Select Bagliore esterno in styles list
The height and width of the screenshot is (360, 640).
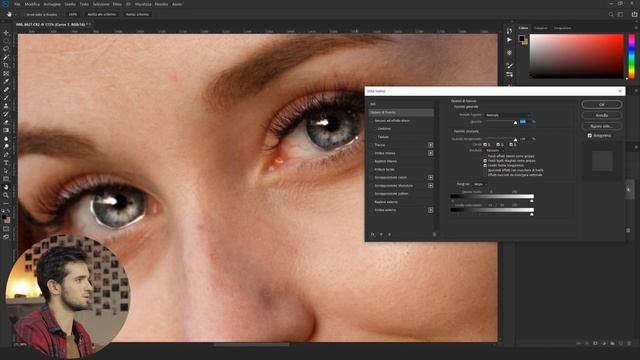point(386,202)
